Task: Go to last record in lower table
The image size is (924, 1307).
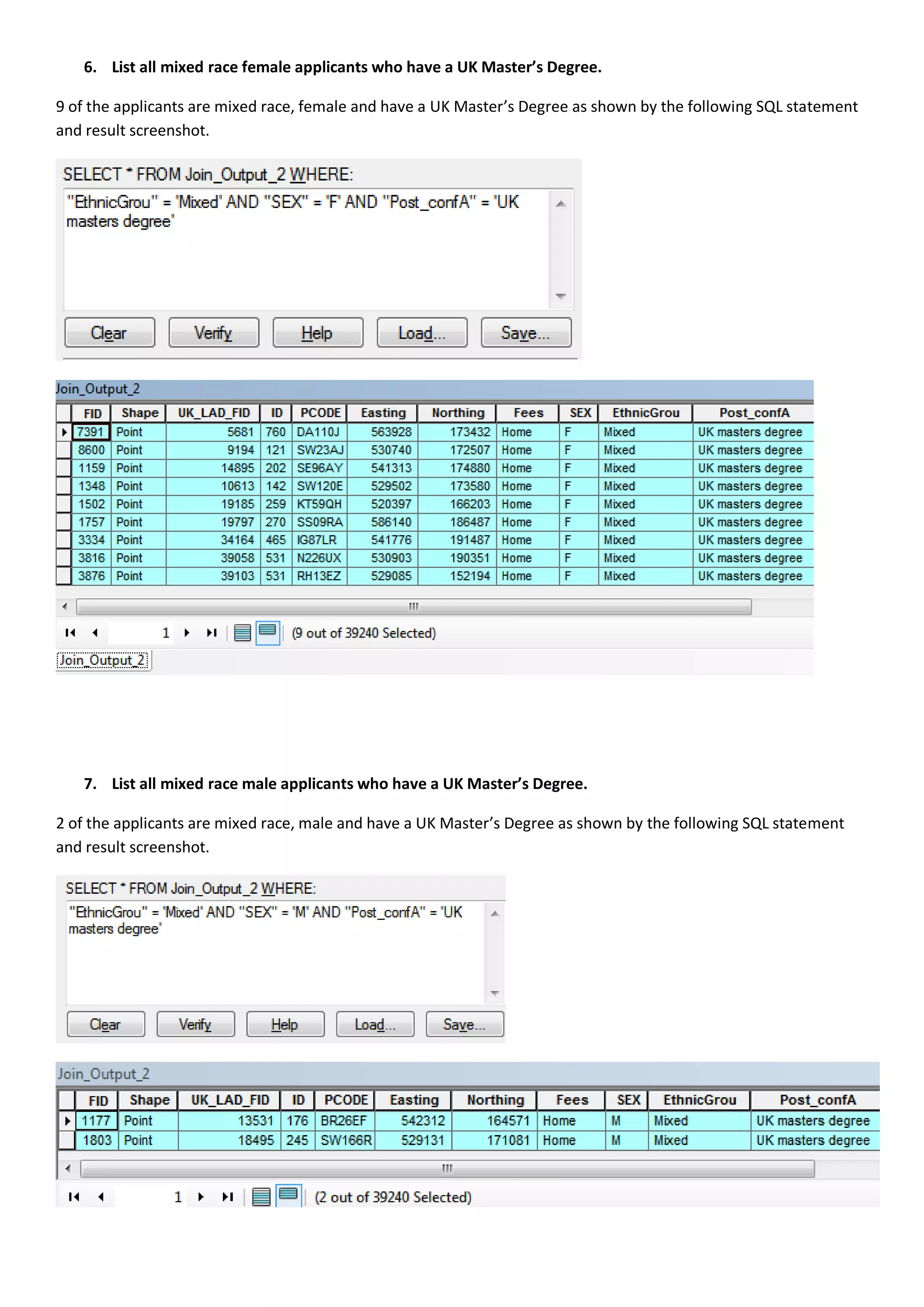Action: [228, 1196]
